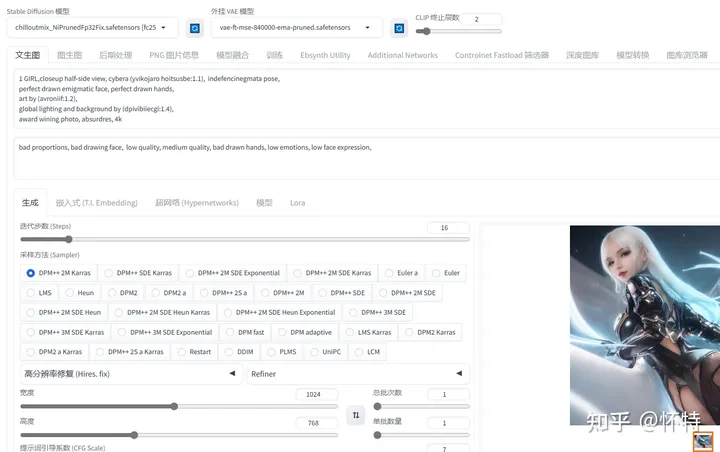This screenshot has height=452, width=720.
Task: Select the DPM++ SDE sampler
Action: 342,293
